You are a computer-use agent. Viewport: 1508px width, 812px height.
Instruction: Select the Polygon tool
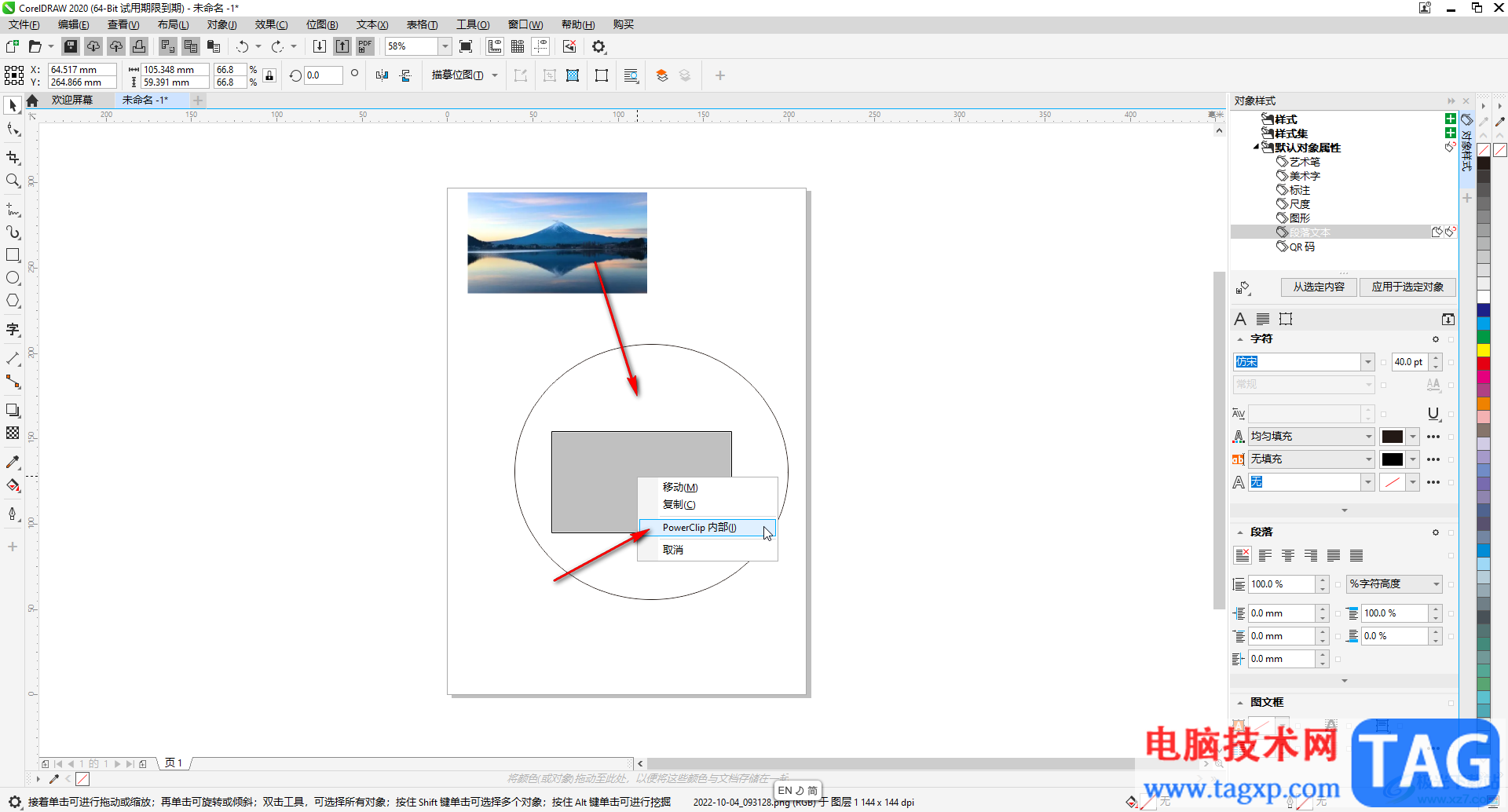[13, 301]
